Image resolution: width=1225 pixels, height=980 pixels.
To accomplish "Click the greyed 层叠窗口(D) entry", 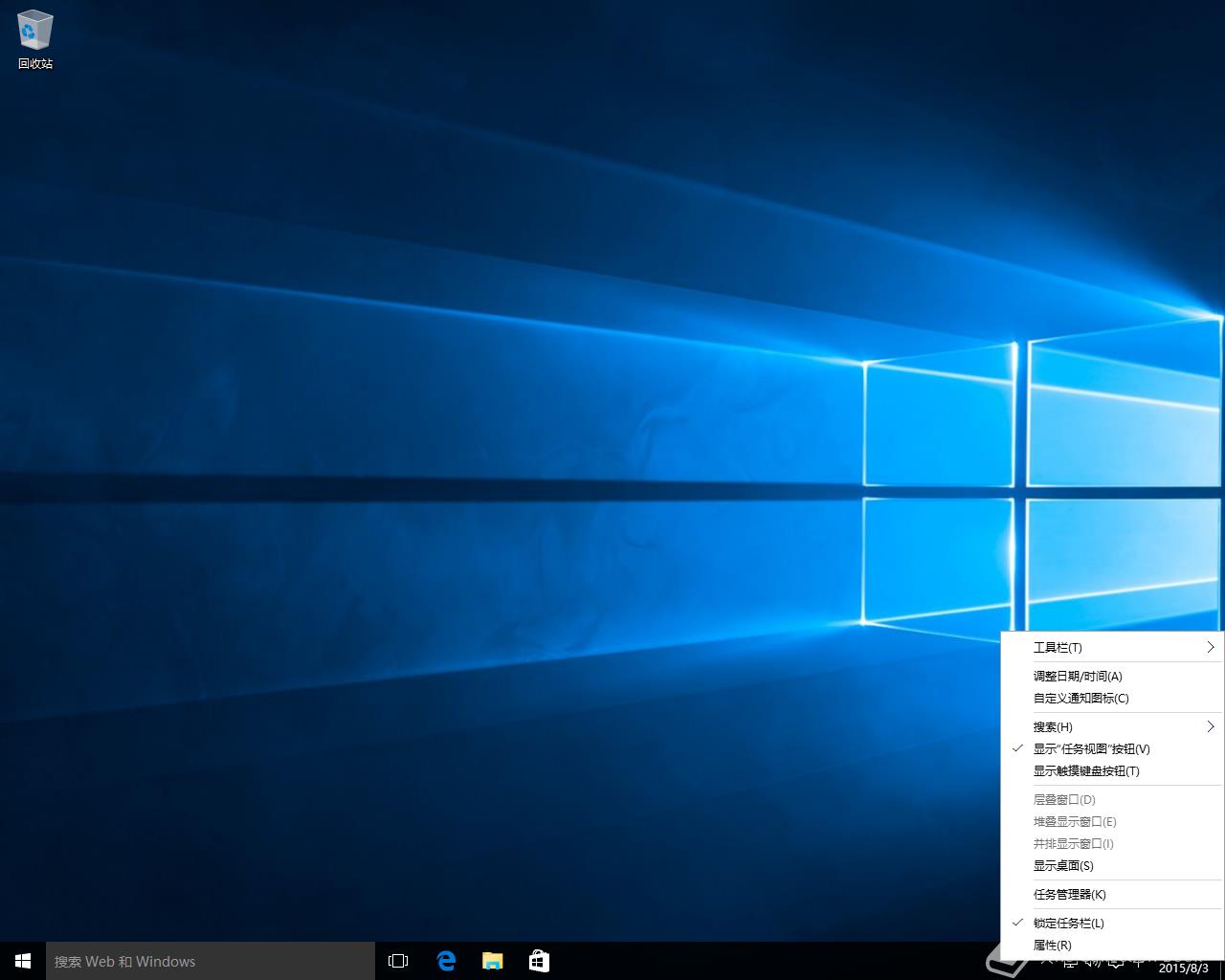I will tap(1112, 800).
